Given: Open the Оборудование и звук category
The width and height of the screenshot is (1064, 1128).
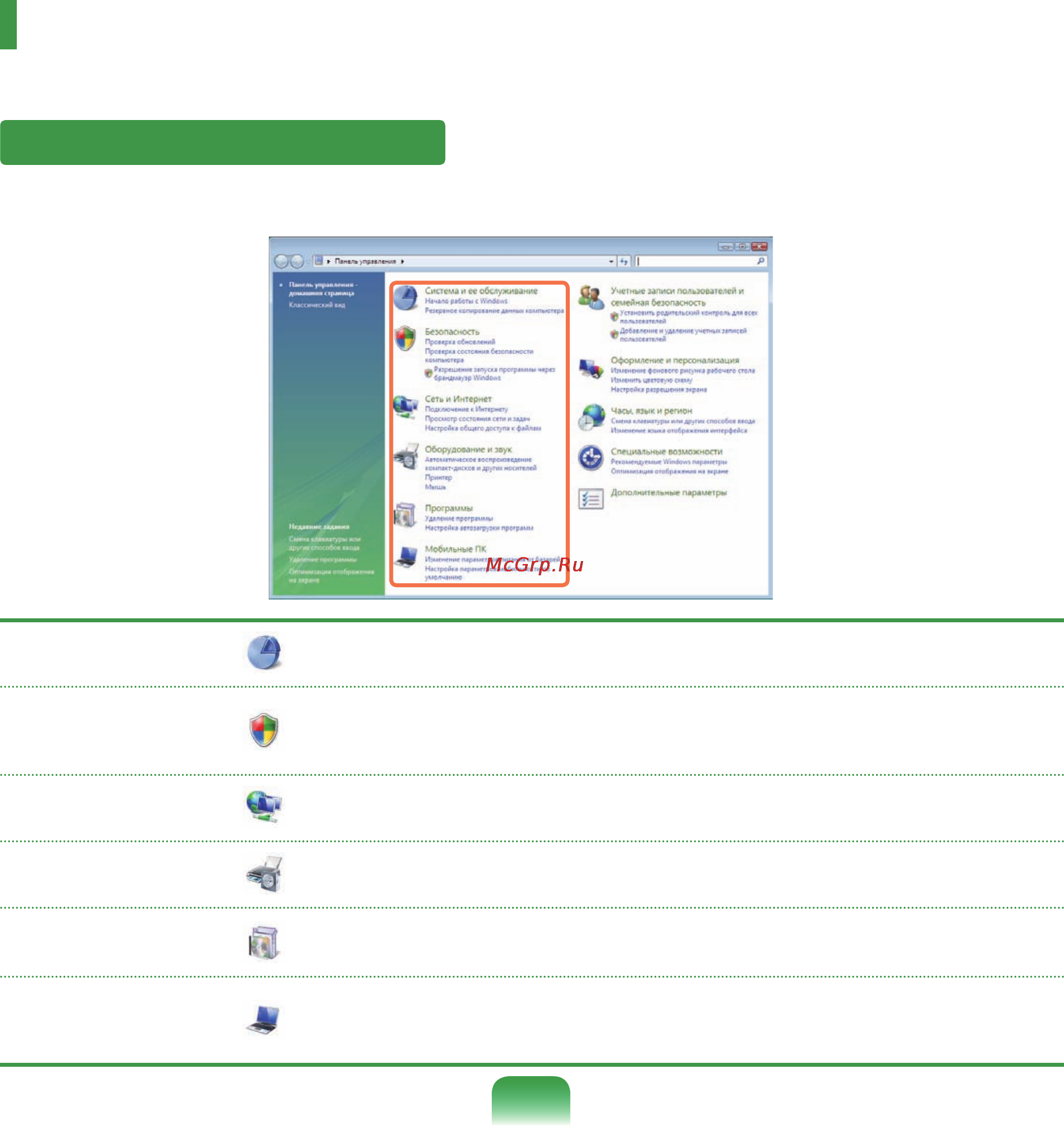Looking at the screenshot, I should tap(469, 449).
